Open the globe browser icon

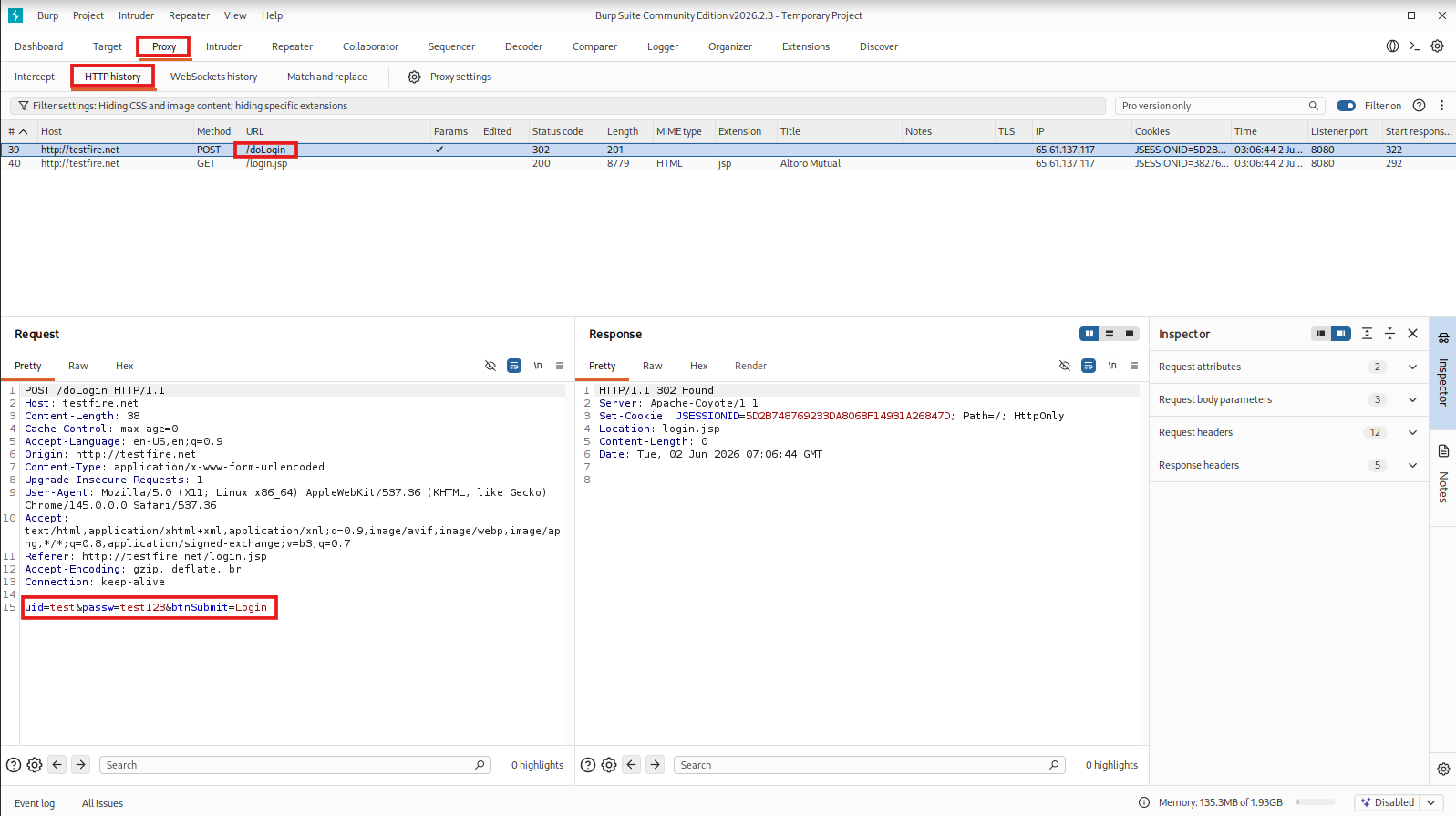[x=1392, y=46]
